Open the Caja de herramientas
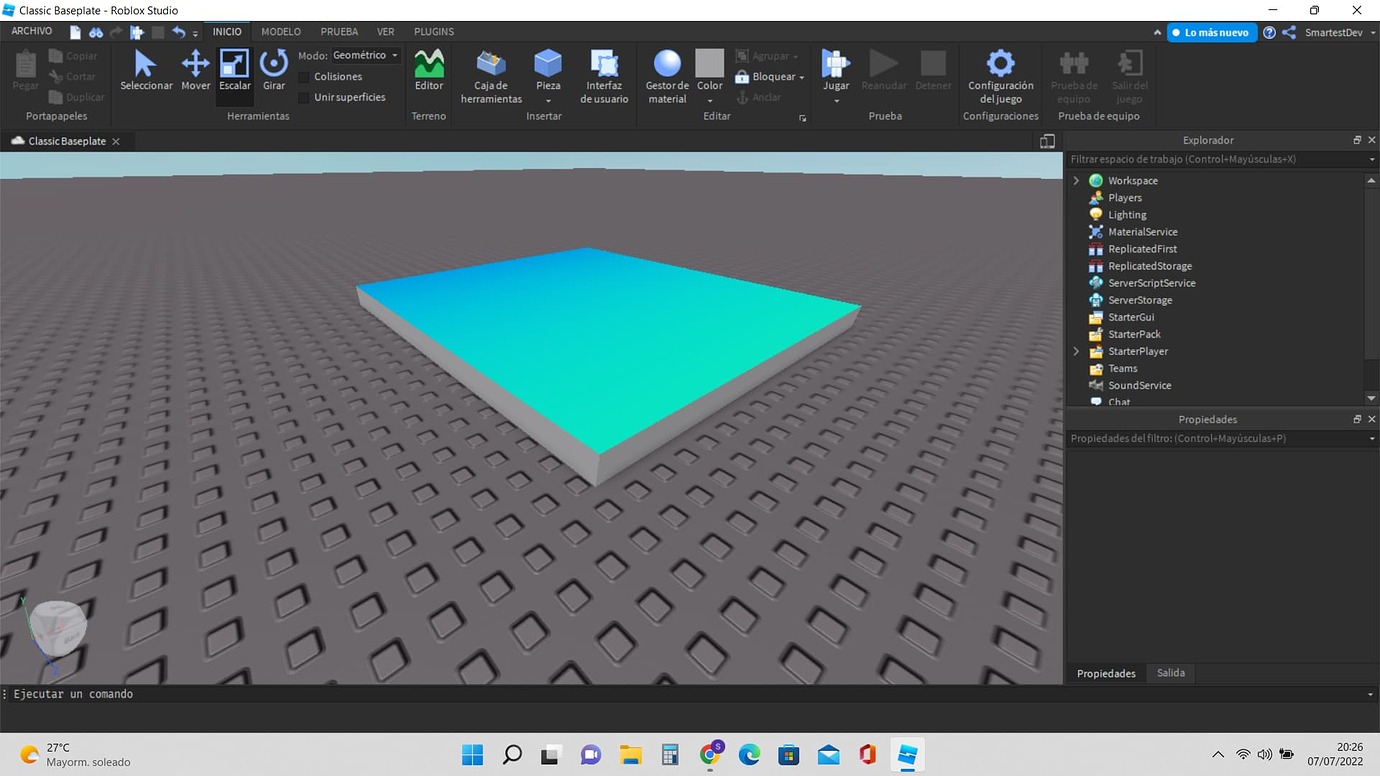 490,75
